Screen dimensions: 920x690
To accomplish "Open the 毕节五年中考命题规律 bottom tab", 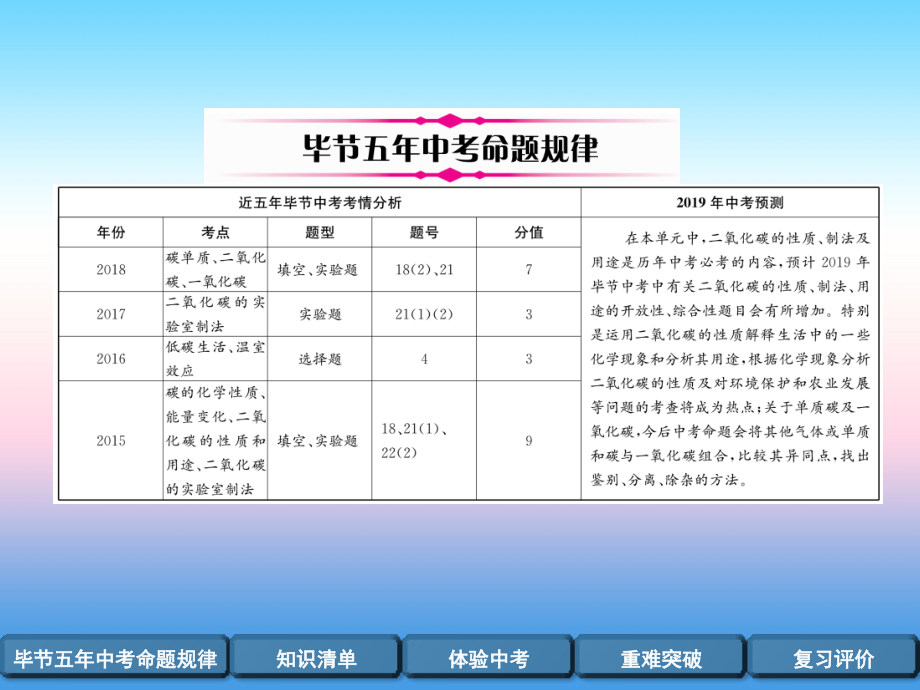I will click(x=114, y=658).
